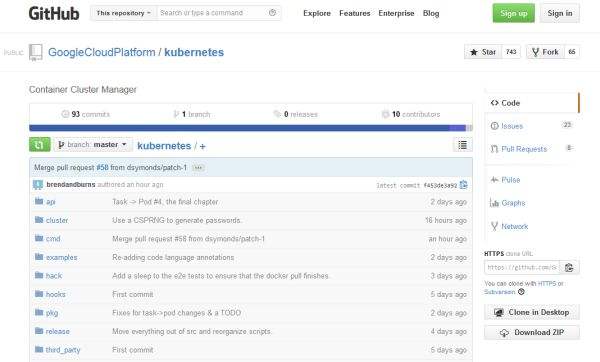The height and width of the screenshot is (362, 600).
Task: Click the hack folder icon
Action: tap(39, 275)
